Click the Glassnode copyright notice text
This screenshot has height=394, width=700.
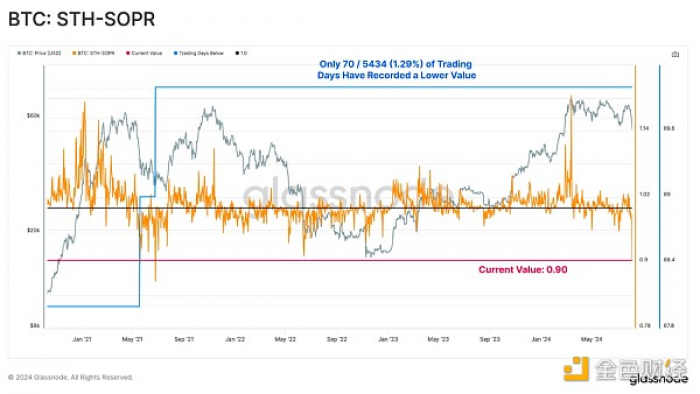coord(71,377)
